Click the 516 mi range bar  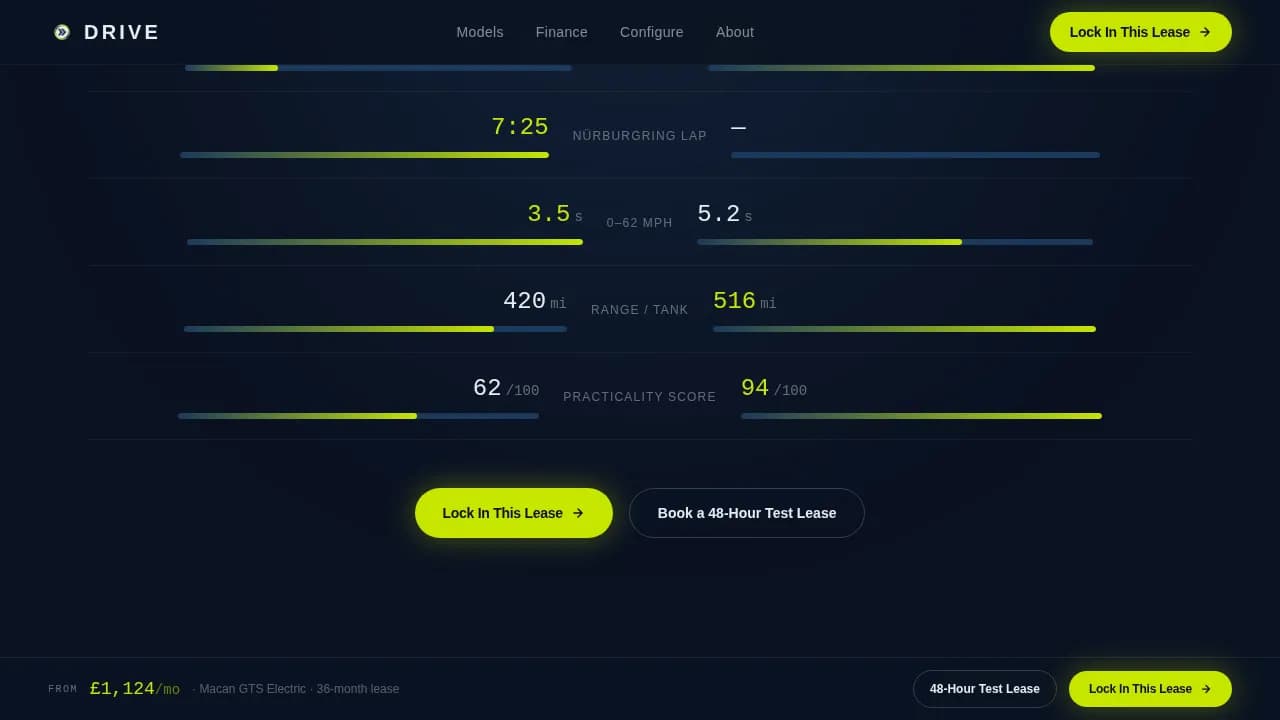coord(904,329)
